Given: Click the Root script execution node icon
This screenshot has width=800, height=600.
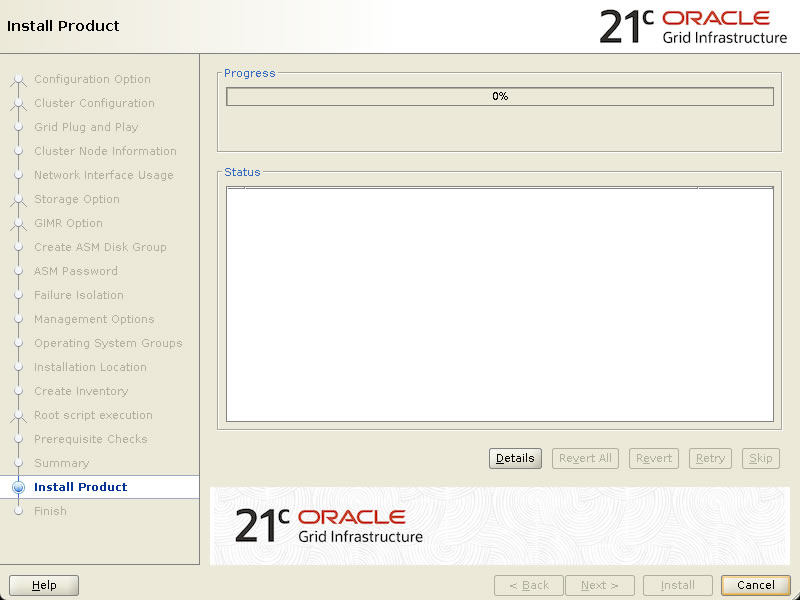Looking at the screenshot, I should (18, 415).
